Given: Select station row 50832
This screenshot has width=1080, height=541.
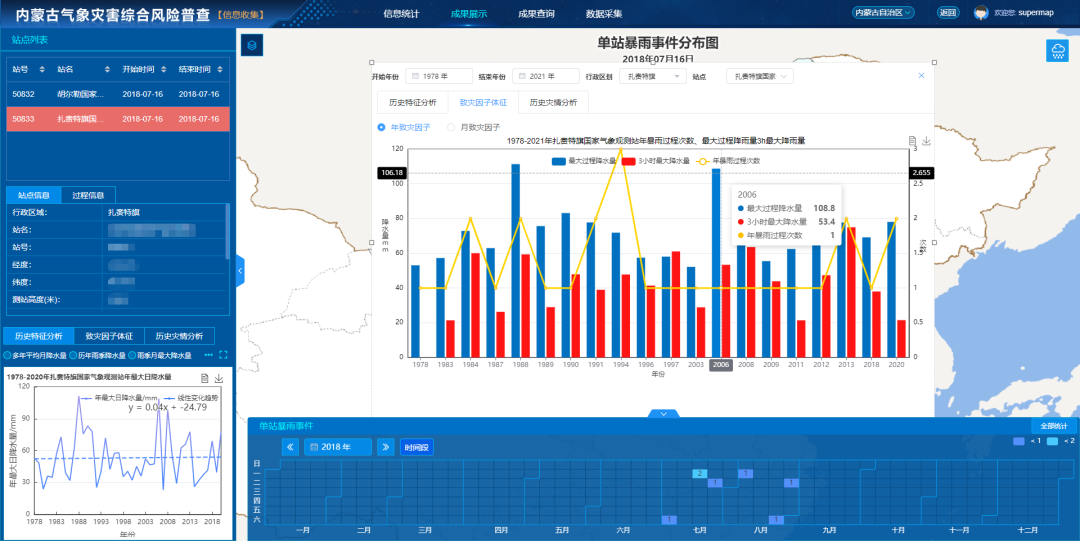Looking at the screenshot, I should (118, 94).
